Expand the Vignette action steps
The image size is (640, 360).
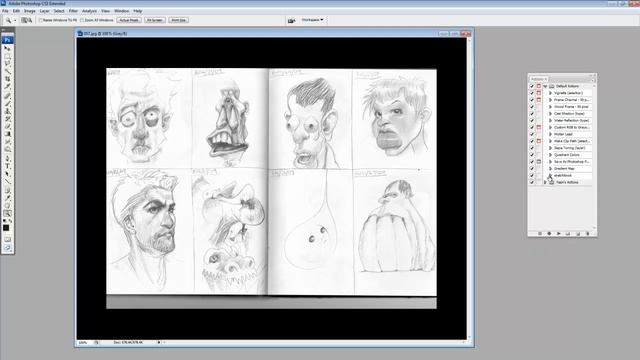[x=550, y=93]
